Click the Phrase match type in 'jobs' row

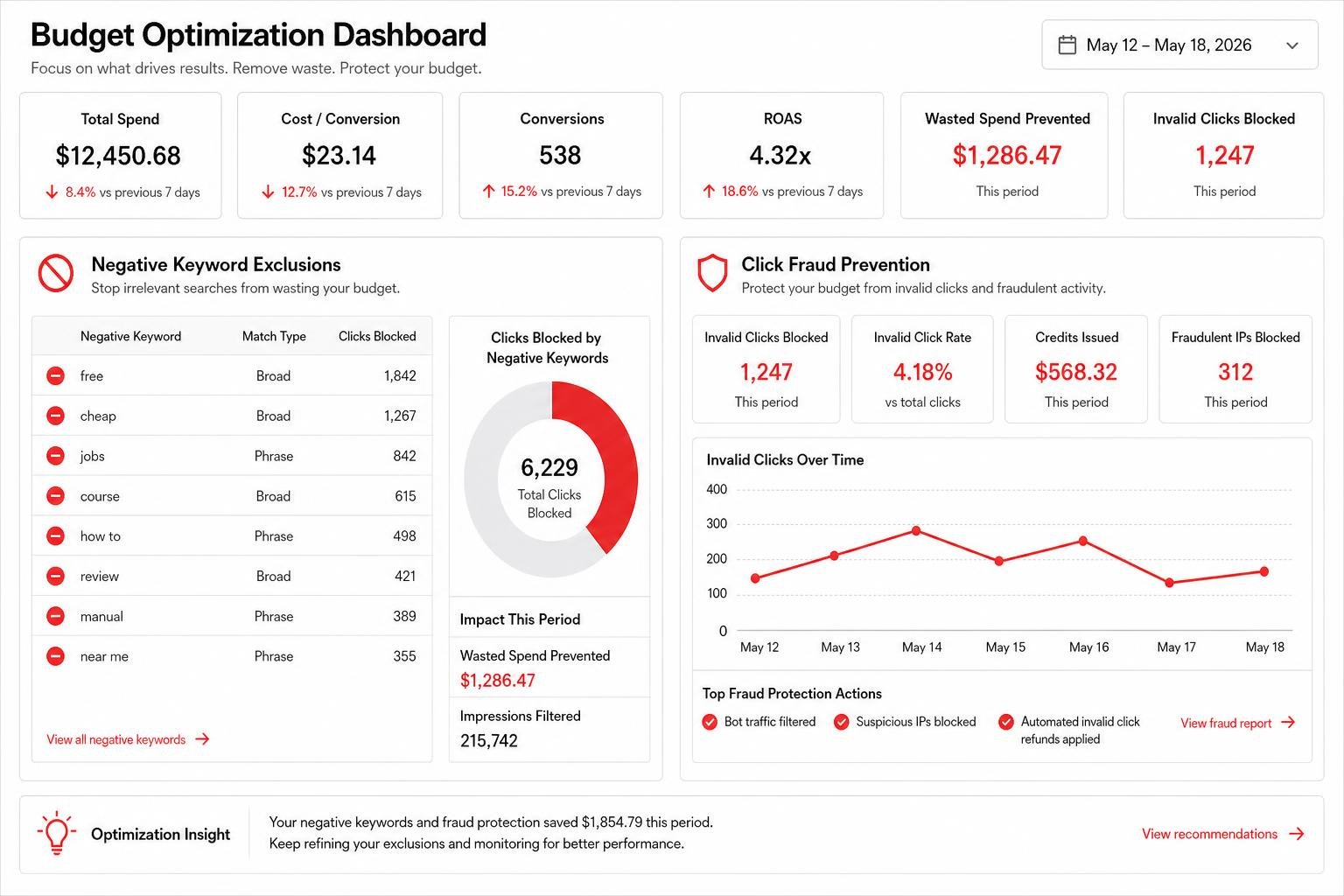(x=274, y=456)
